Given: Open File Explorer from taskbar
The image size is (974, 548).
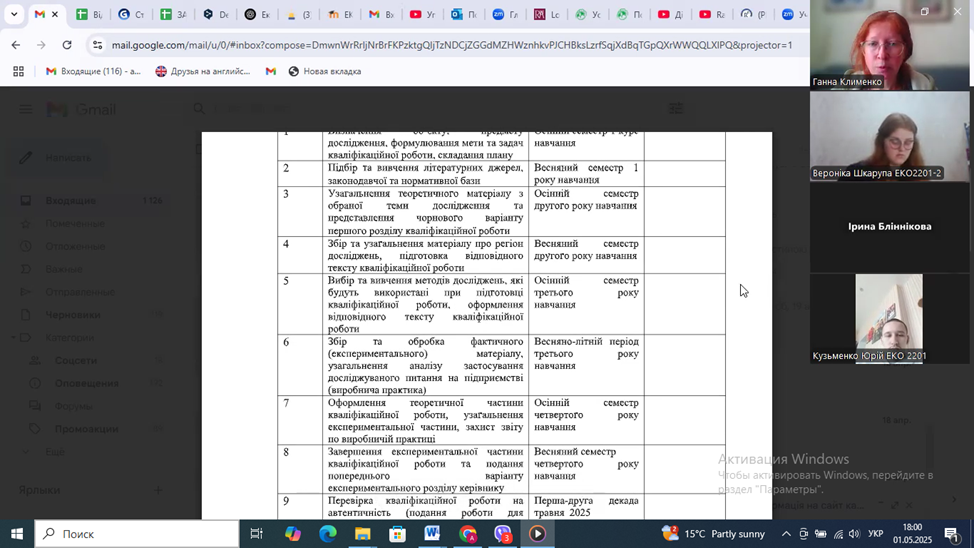Looking at the screenshot, I should [x=362, y=534].
